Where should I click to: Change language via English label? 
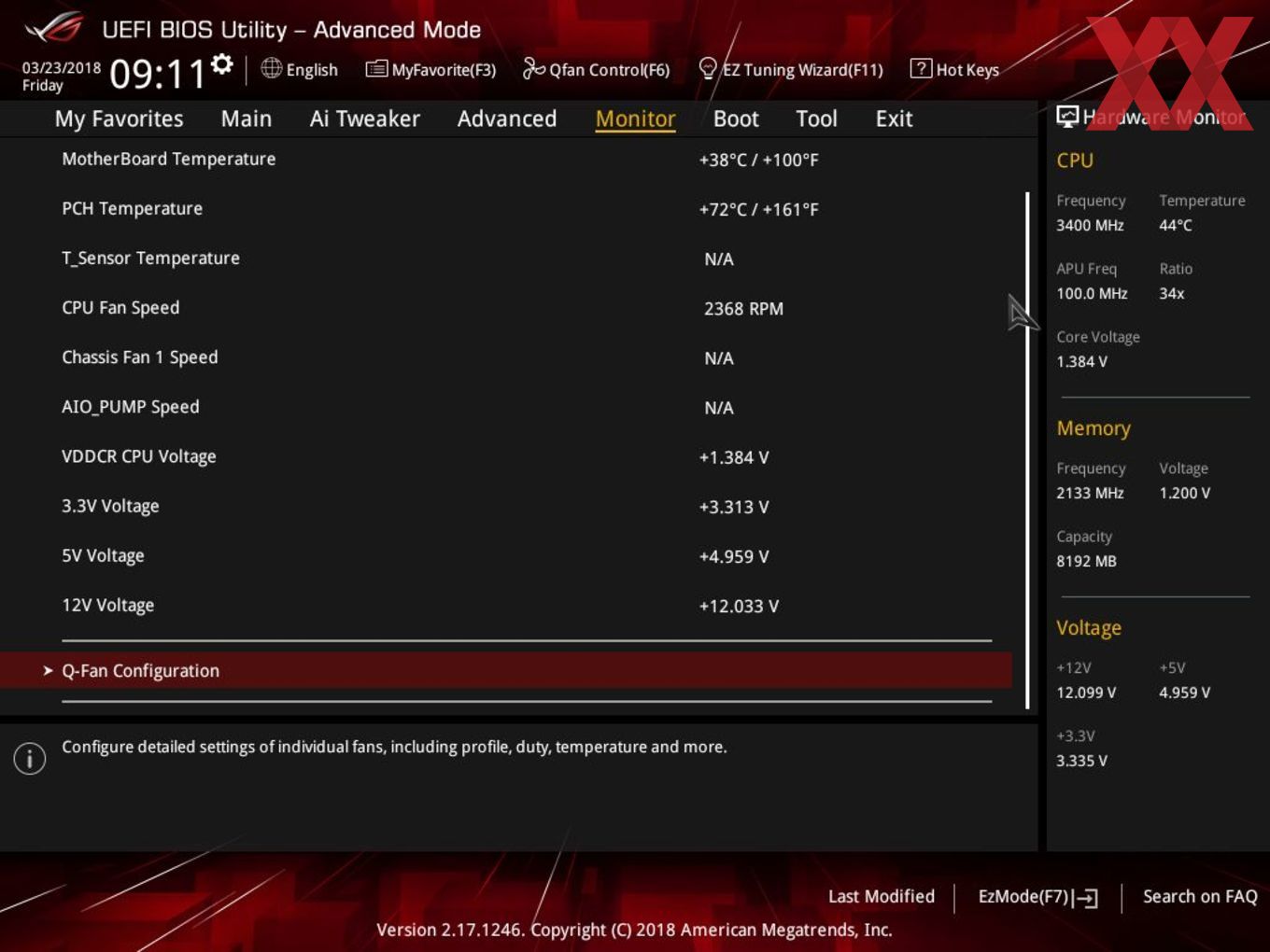[x=312, y=70]
